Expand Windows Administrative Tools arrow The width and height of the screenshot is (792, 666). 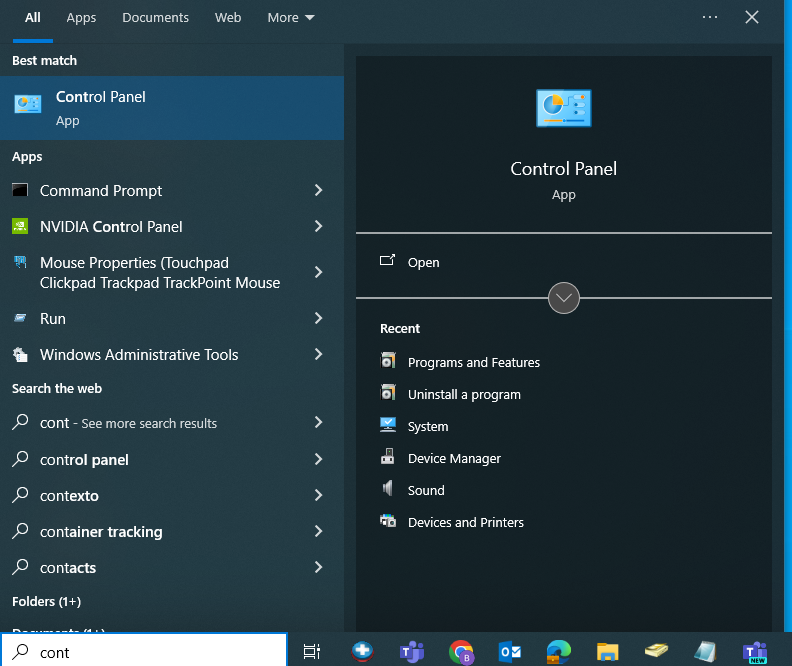318,354
